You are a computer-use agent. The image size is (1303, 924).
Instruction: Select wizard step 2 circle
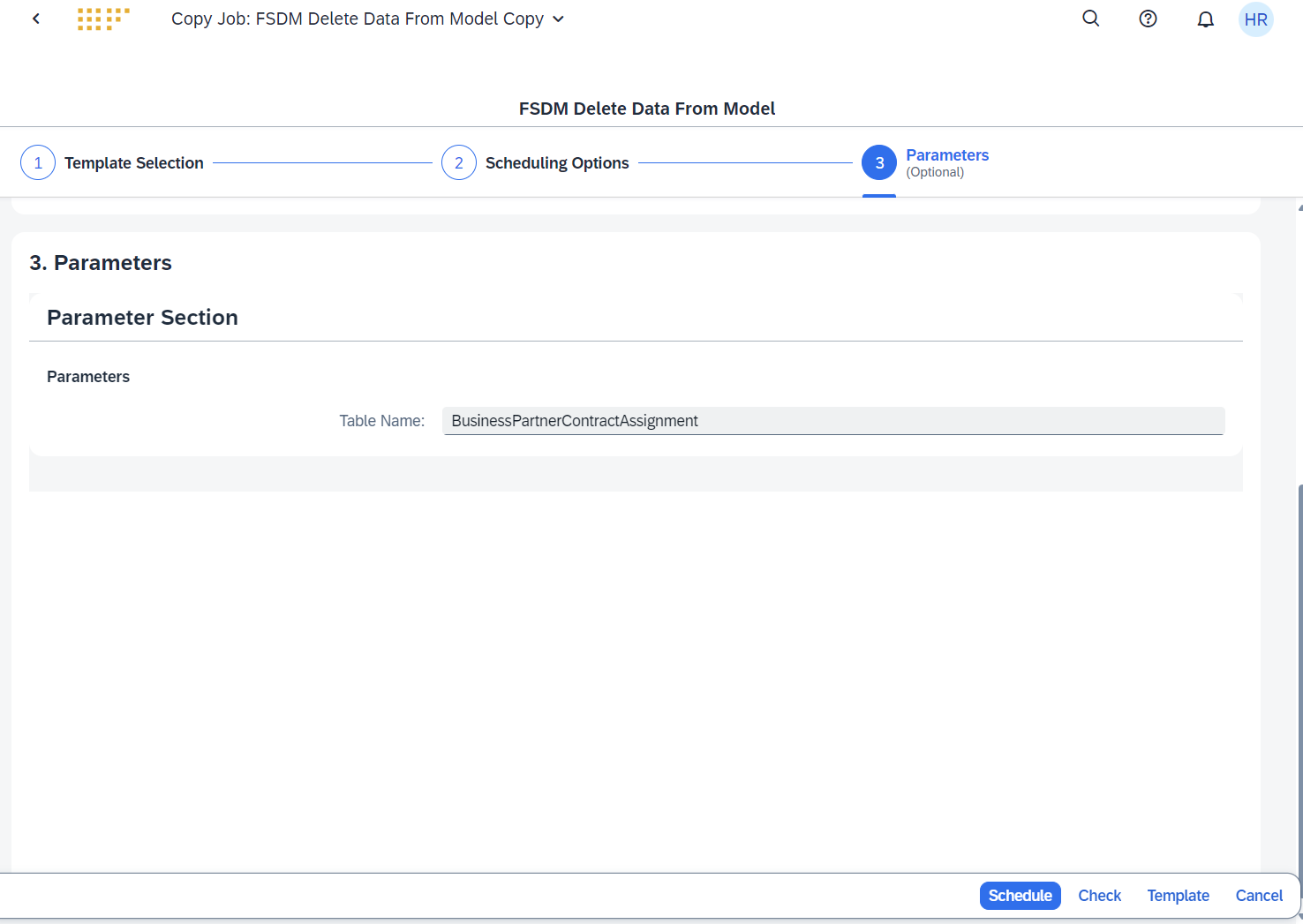[x=458, y=162]
